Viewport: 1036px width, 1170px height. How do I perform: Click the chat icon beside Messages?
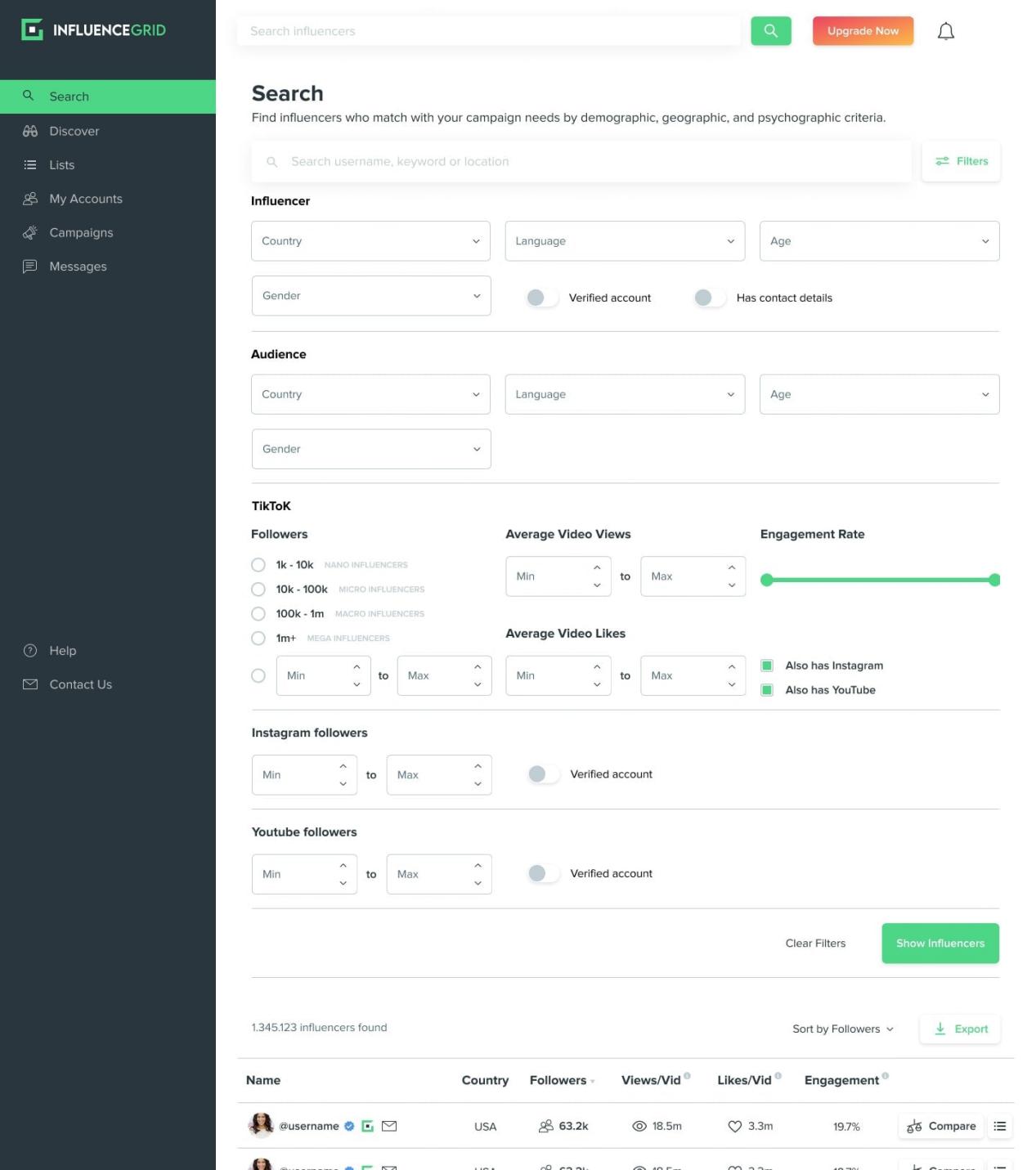click(30, 267)
